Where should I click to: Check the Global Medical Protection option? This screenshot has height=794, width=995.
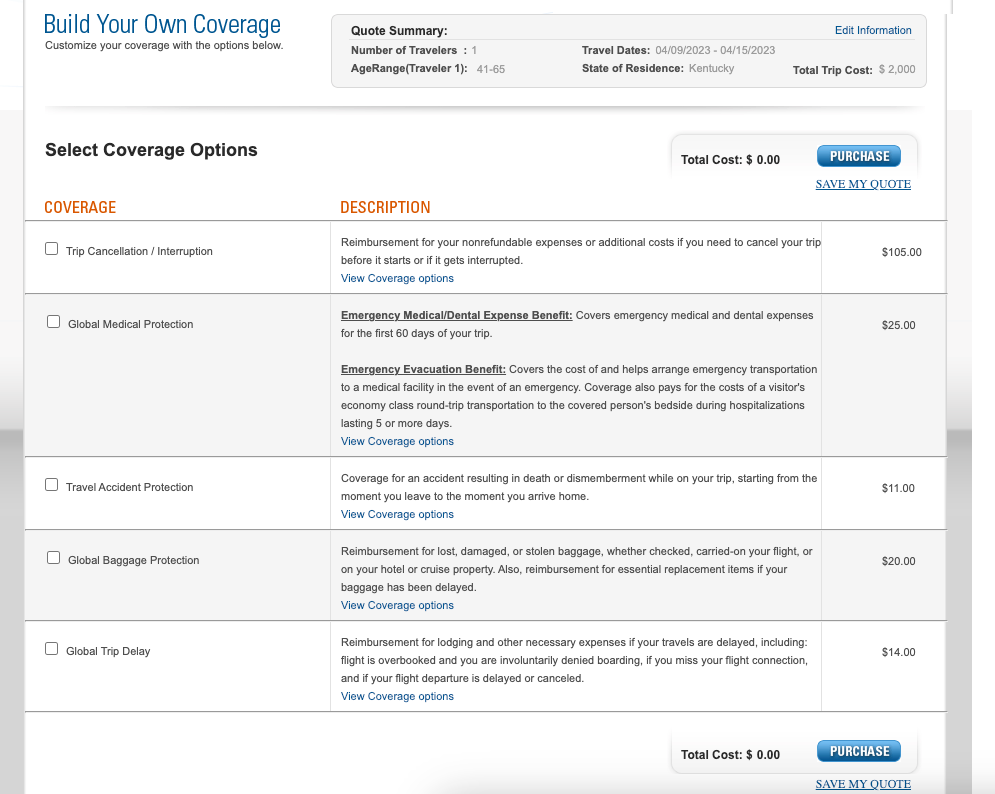53,321
